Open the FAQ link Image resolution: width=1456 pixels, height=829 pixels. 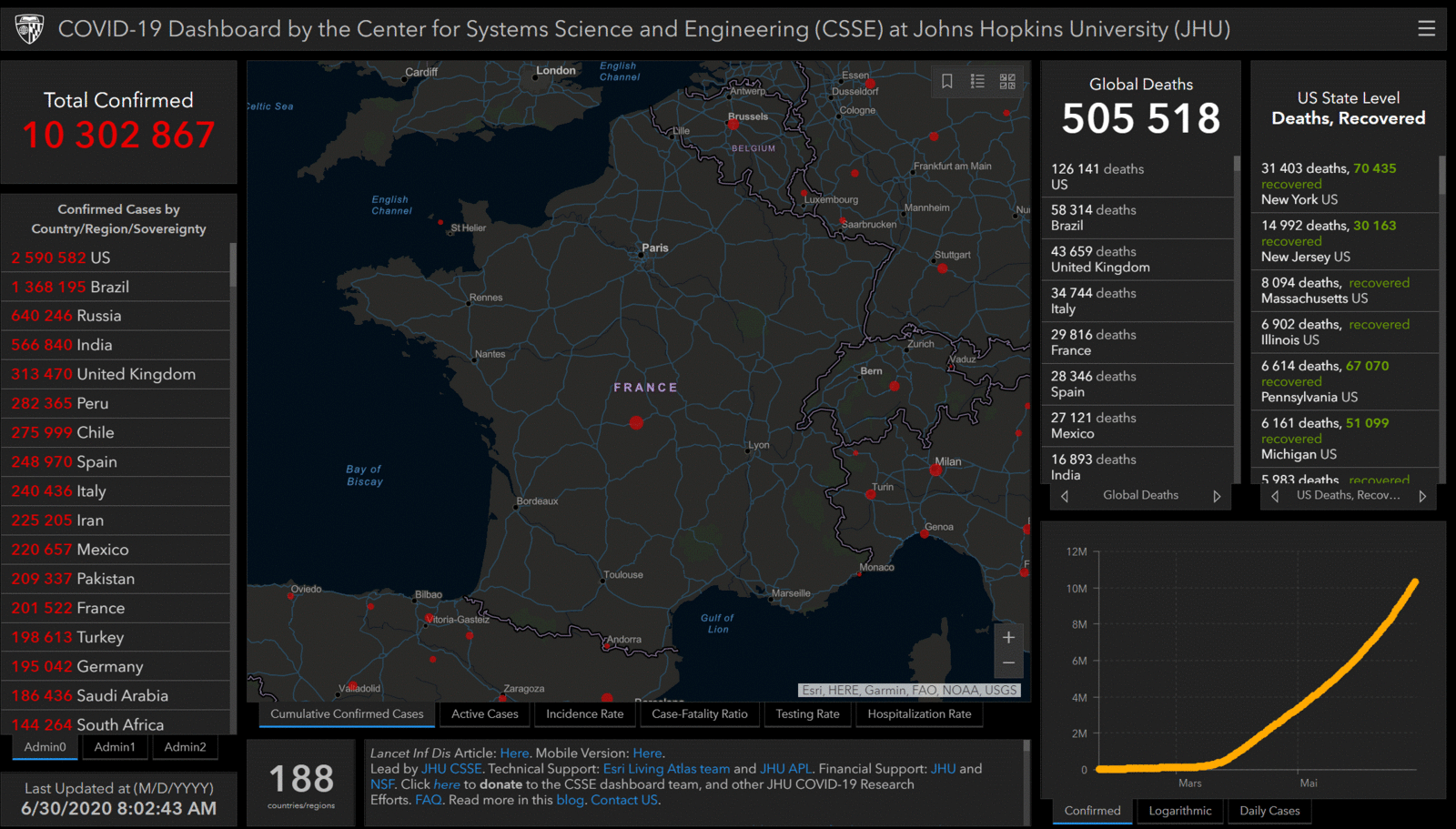point(429,800)
